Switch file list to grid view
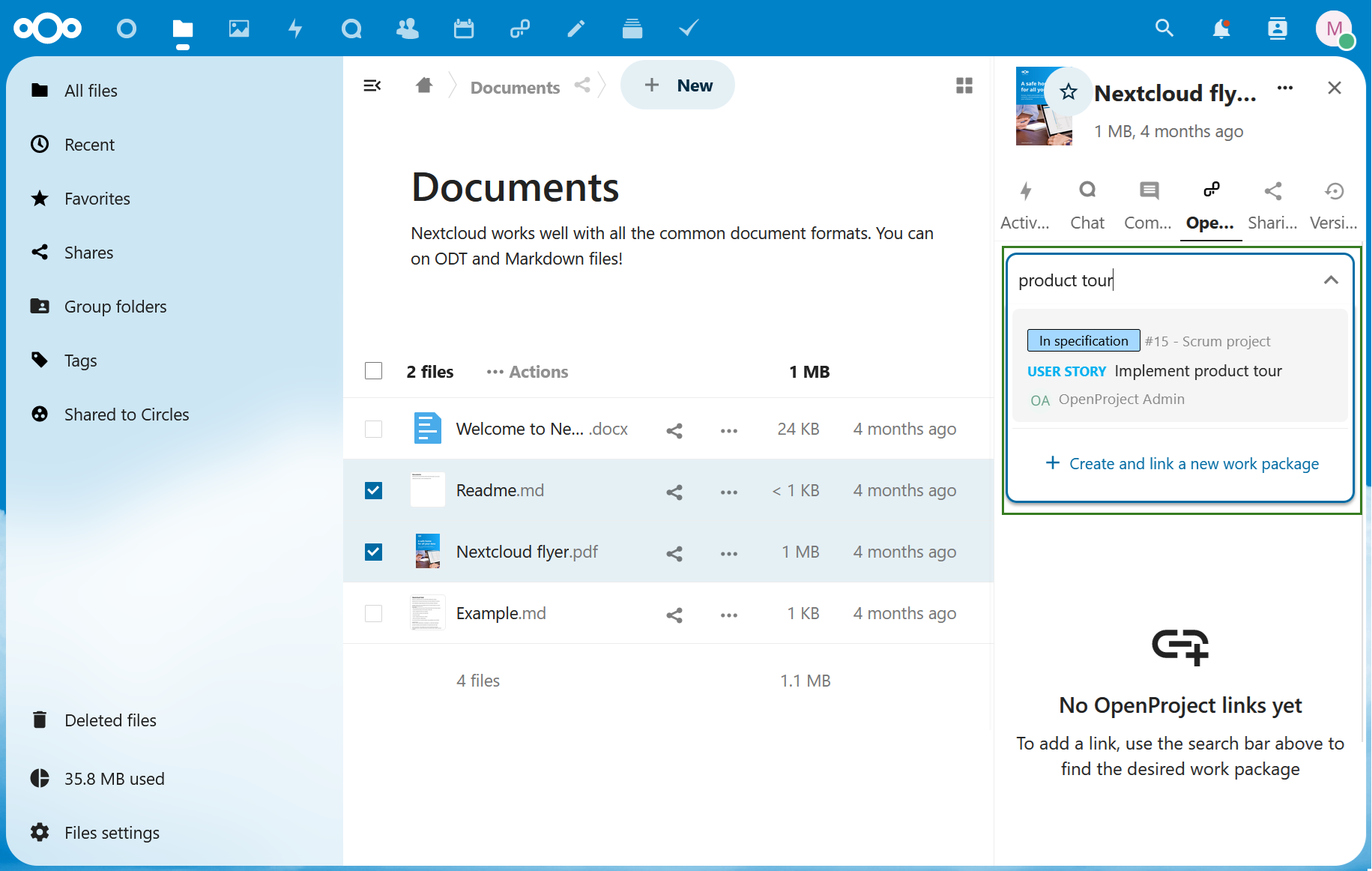The image size is (1372, 871). (x=964, y=85)
